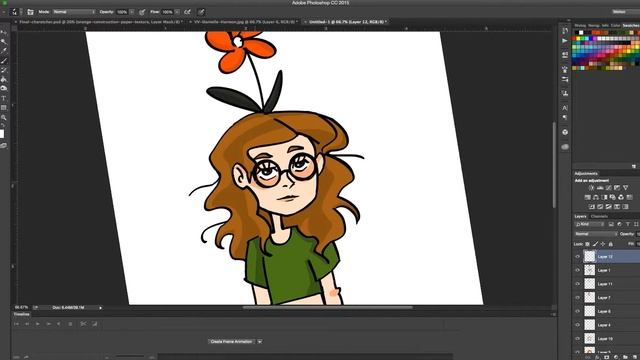Viewport: 640px width, 360px height.
Task: Switch to second JPG document tab
Action: [x=246, y=22]
